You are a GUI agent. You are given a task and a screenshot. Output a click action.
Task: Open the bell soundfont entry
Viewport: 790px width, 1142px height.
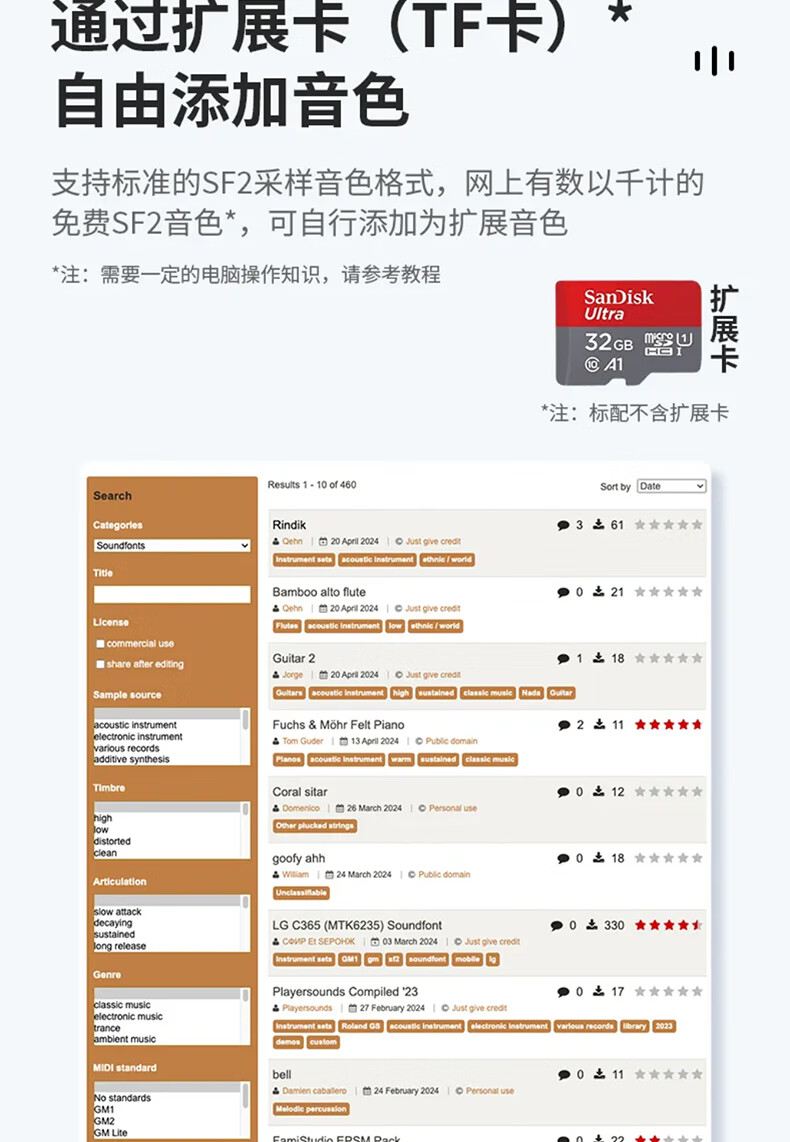282,1074
